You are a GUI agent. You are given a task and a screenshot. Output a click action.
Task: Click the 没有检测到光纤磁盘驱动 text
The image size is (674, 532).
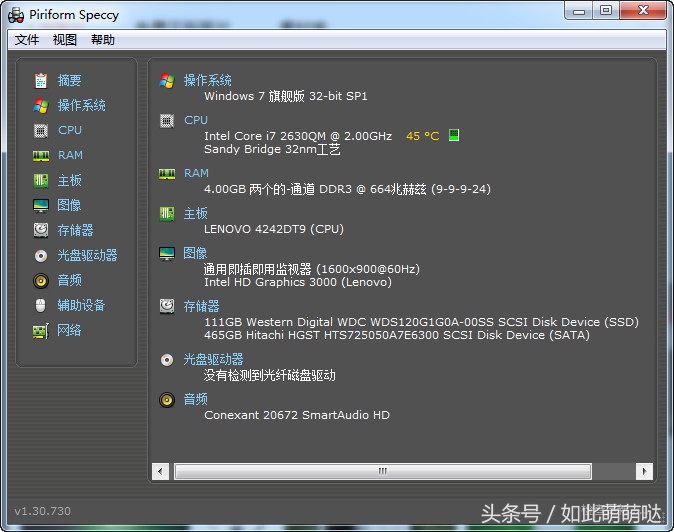click(x=270, y=376)
